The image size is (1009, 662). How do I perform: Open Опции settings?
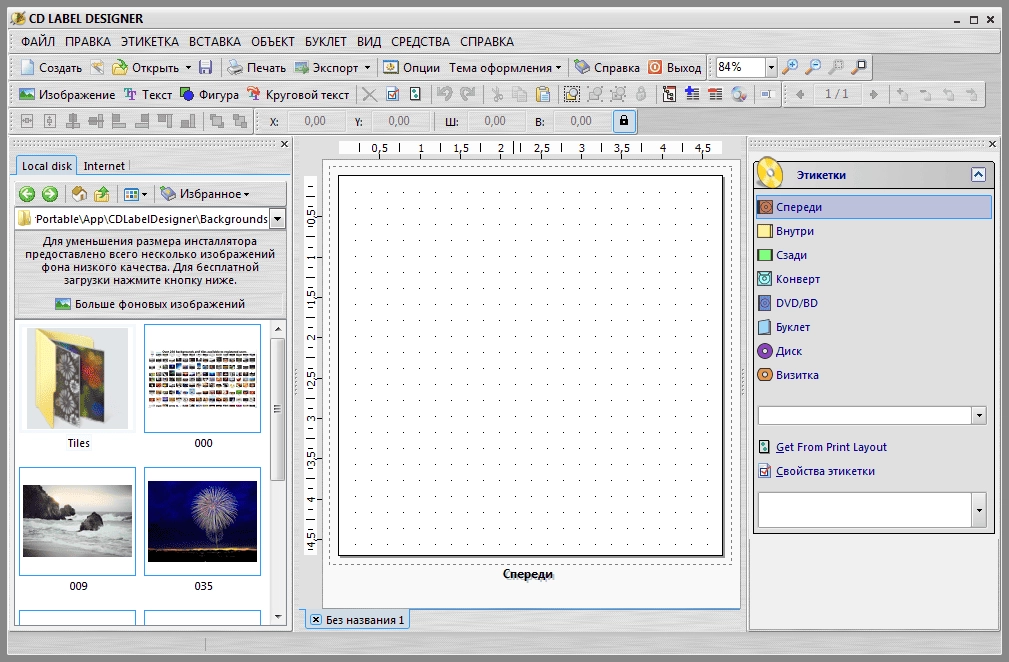(411, 68)
